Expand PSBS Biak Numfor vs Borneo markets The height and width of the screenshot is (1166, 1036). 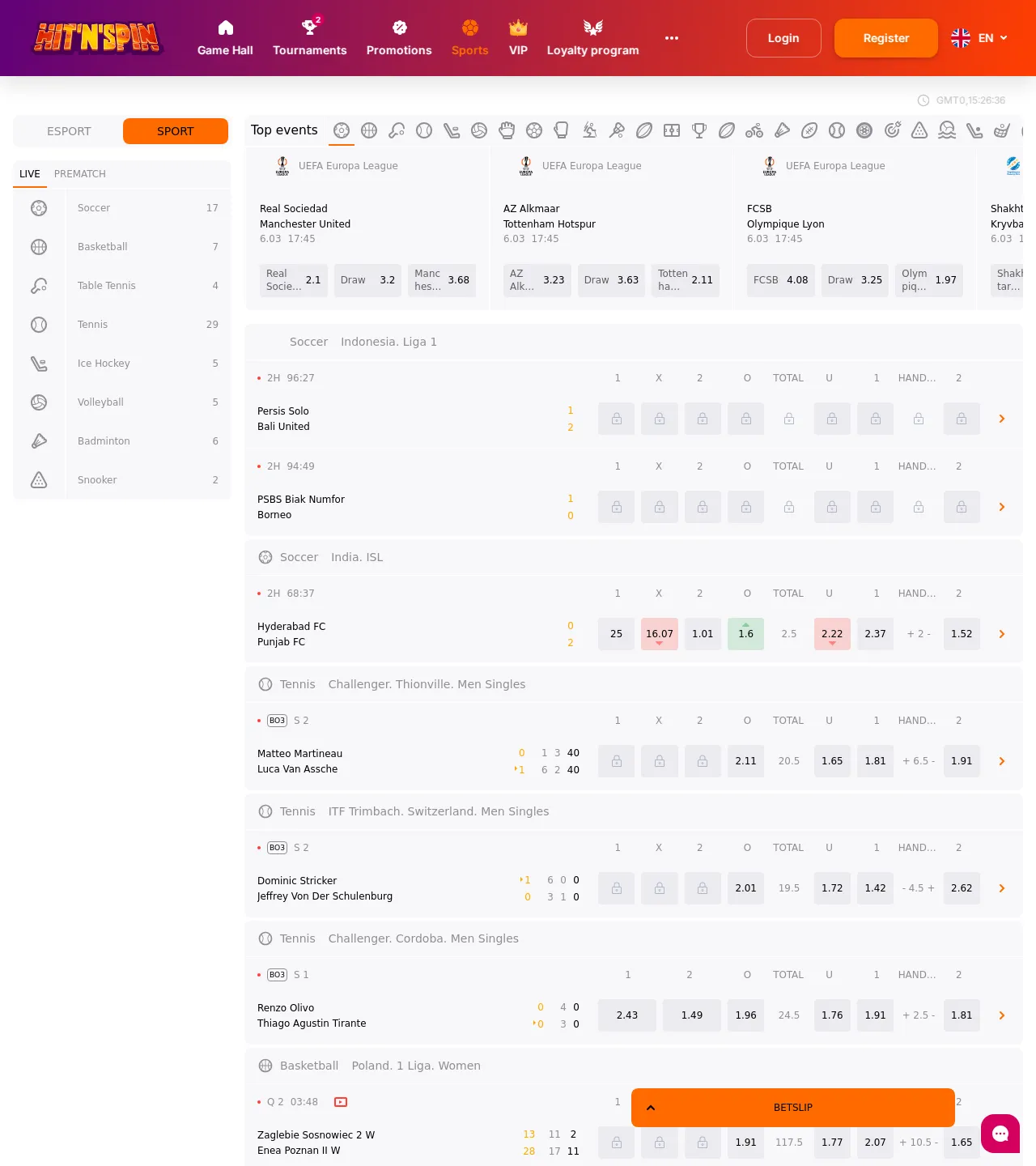[1002, 507]
